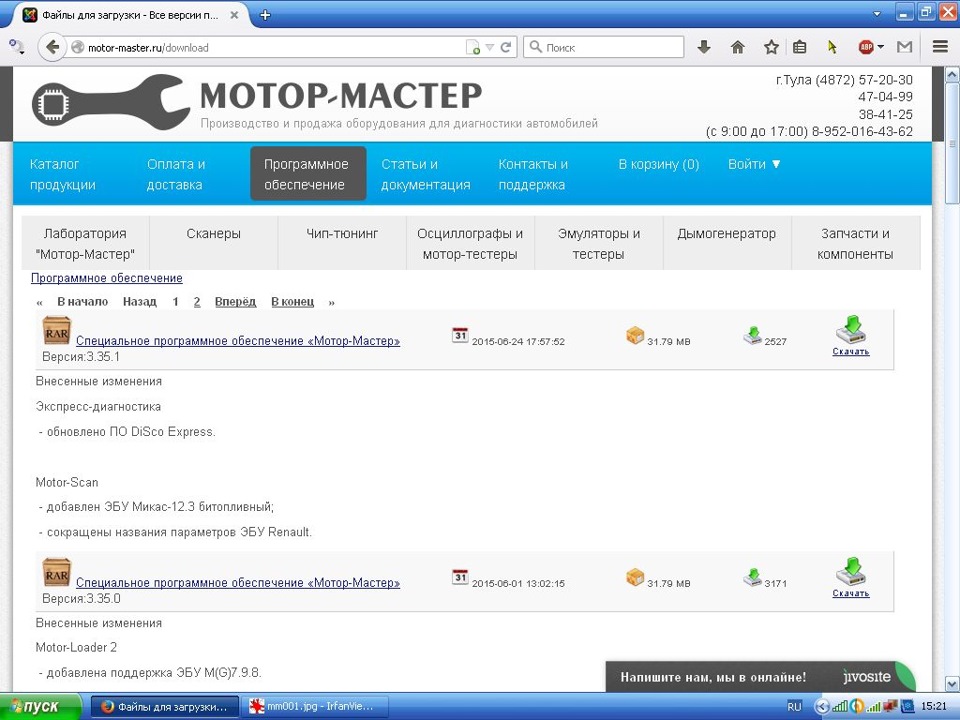960x720 pixels.
Task: Open the list all tabs dropdown arrow
Action: point(877,13)
